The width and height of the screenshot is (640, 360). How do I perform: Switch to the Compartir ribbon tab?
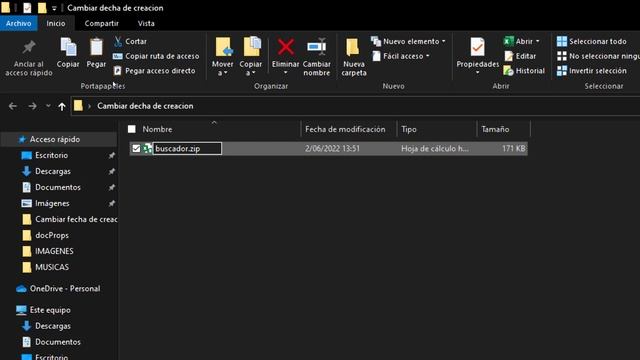pos(102,23)
